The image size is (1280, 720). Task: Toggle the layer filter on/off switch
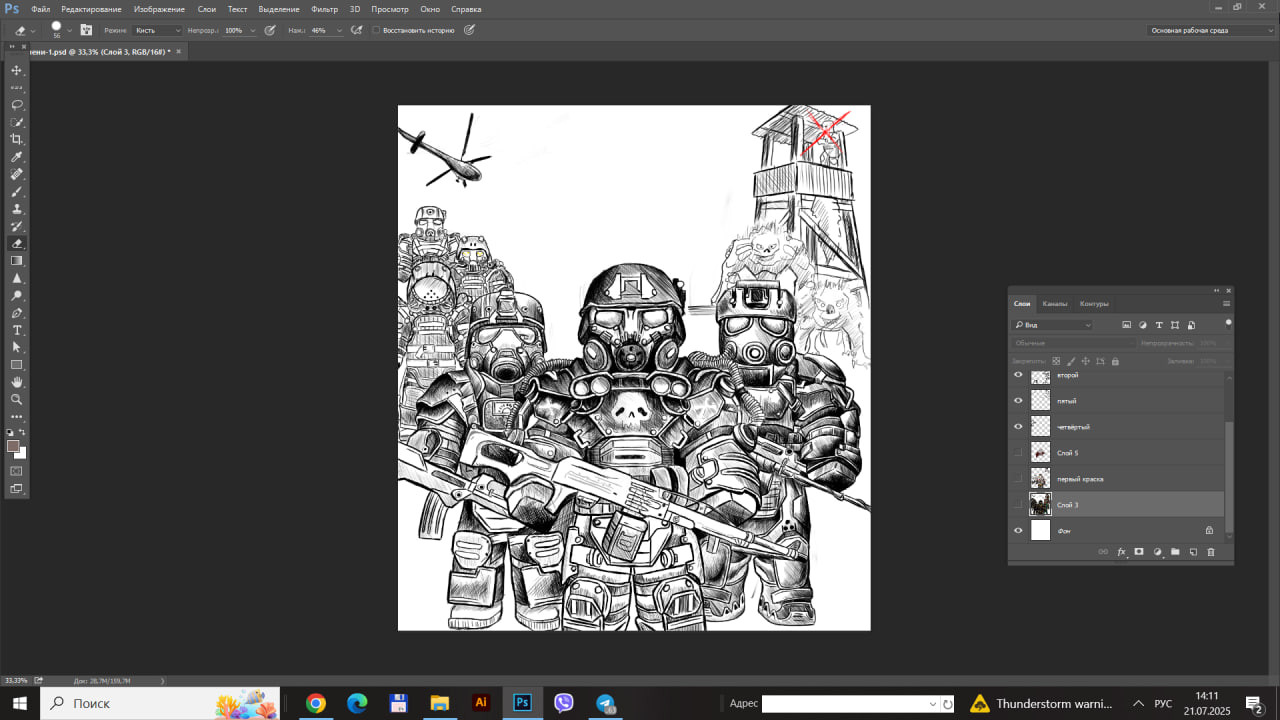1228,323
